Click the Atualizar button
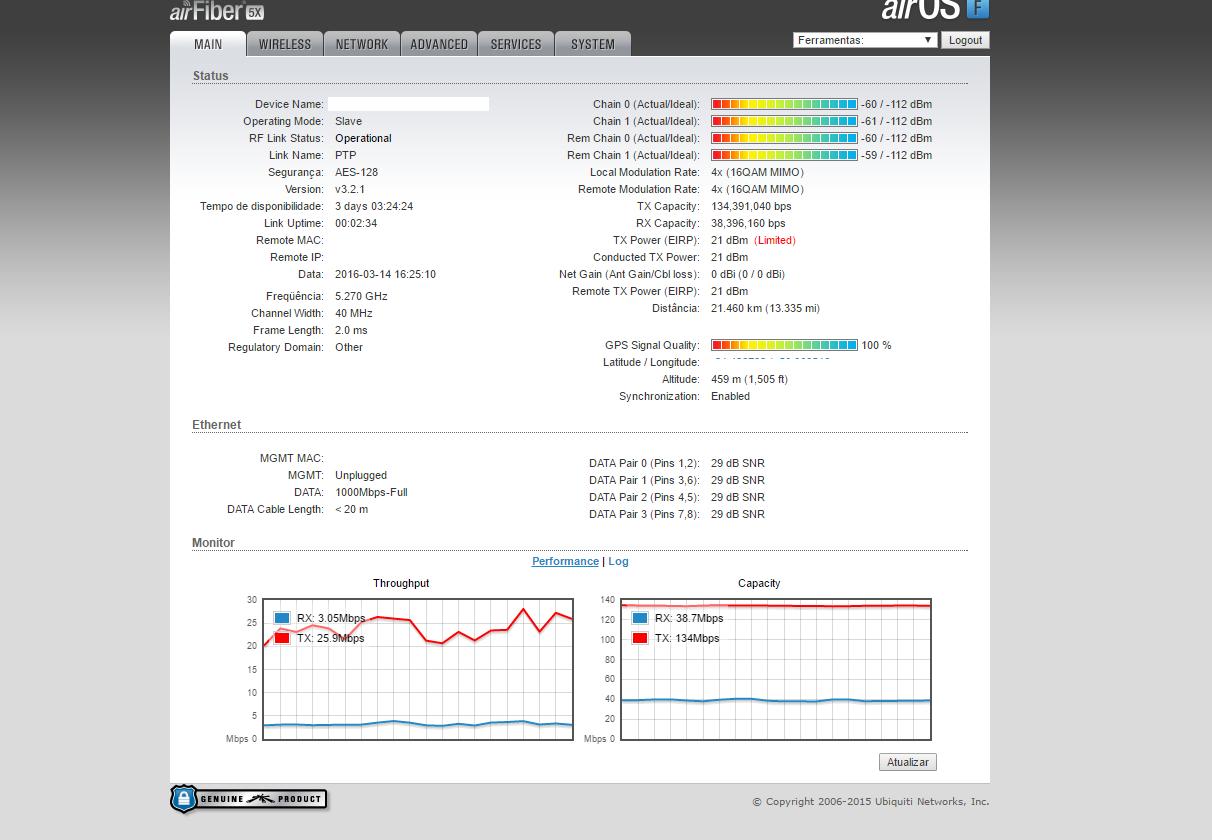This screenshot has height=840, width=1212. [x=908, y=762]
